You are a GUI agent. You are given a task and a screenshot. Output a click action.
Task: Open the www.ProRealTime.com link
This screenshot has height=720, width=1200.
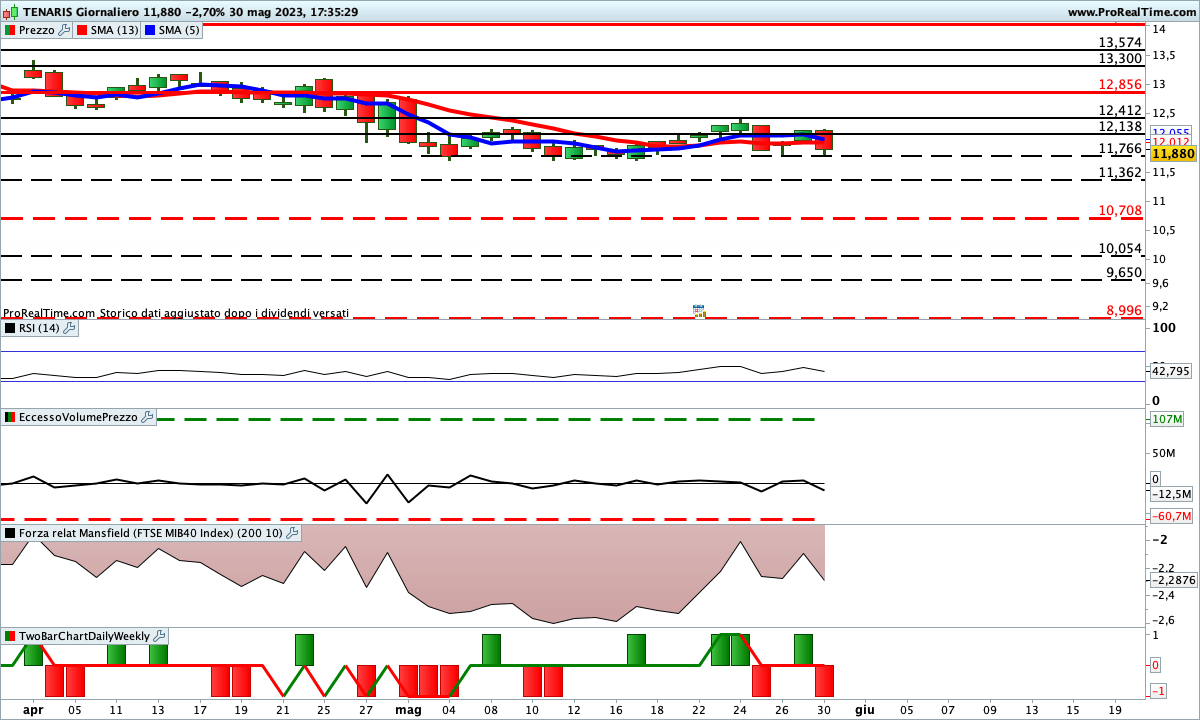pos(1131,11)
